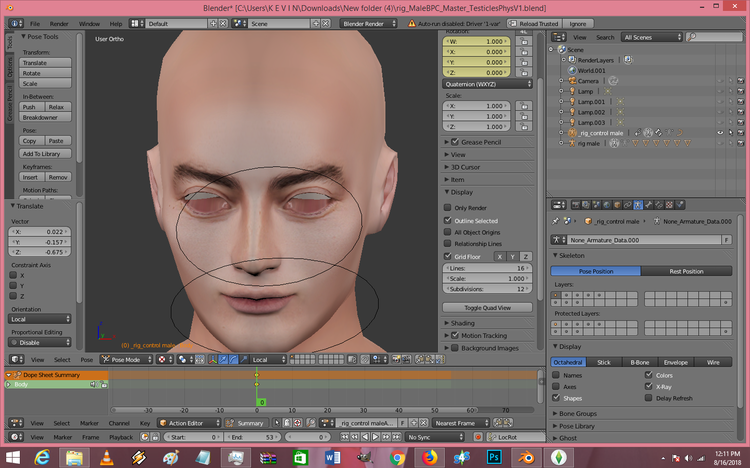This screenshot has height=468, width=750.
Task: Enable the Only Render checkbox
Action: 448,208
